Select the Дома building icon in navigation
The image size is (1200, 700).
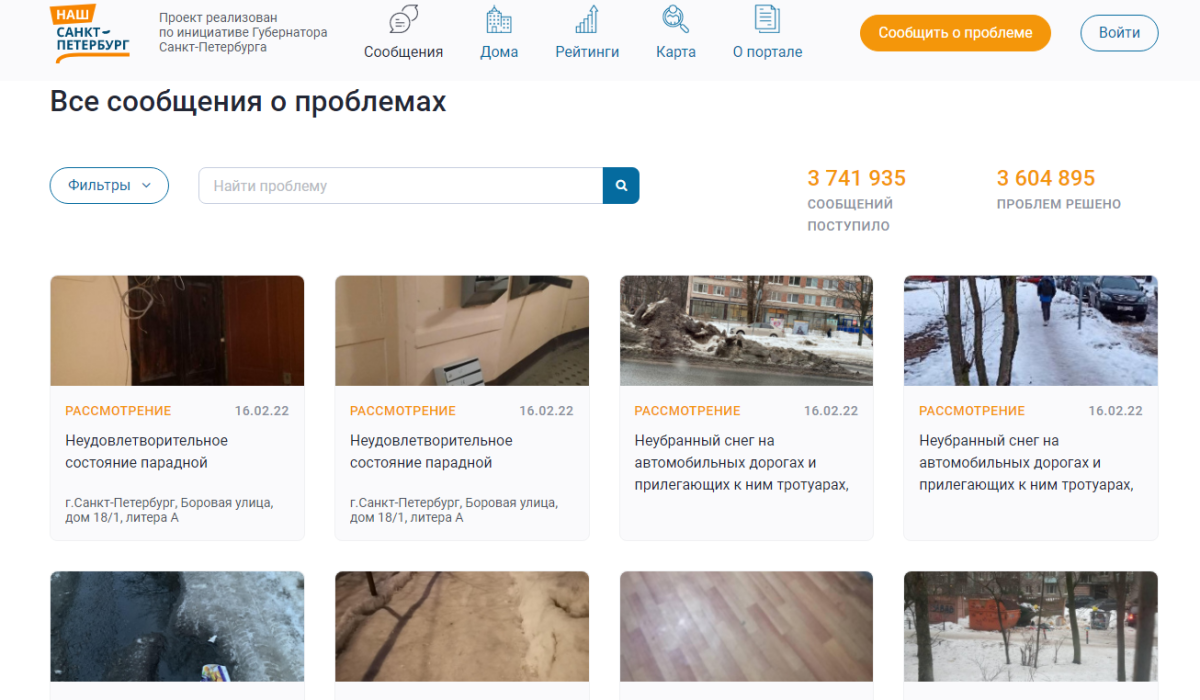click(x=499, y=22)
